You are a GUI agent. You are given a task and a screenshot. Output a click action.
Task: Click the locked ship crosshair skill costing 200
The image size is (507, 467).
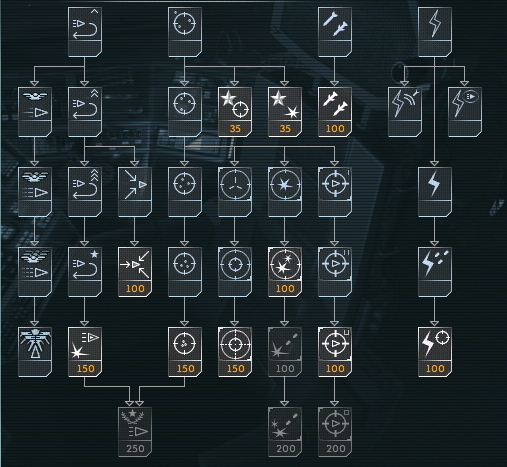pyautogui.click(x=335, y=432)
